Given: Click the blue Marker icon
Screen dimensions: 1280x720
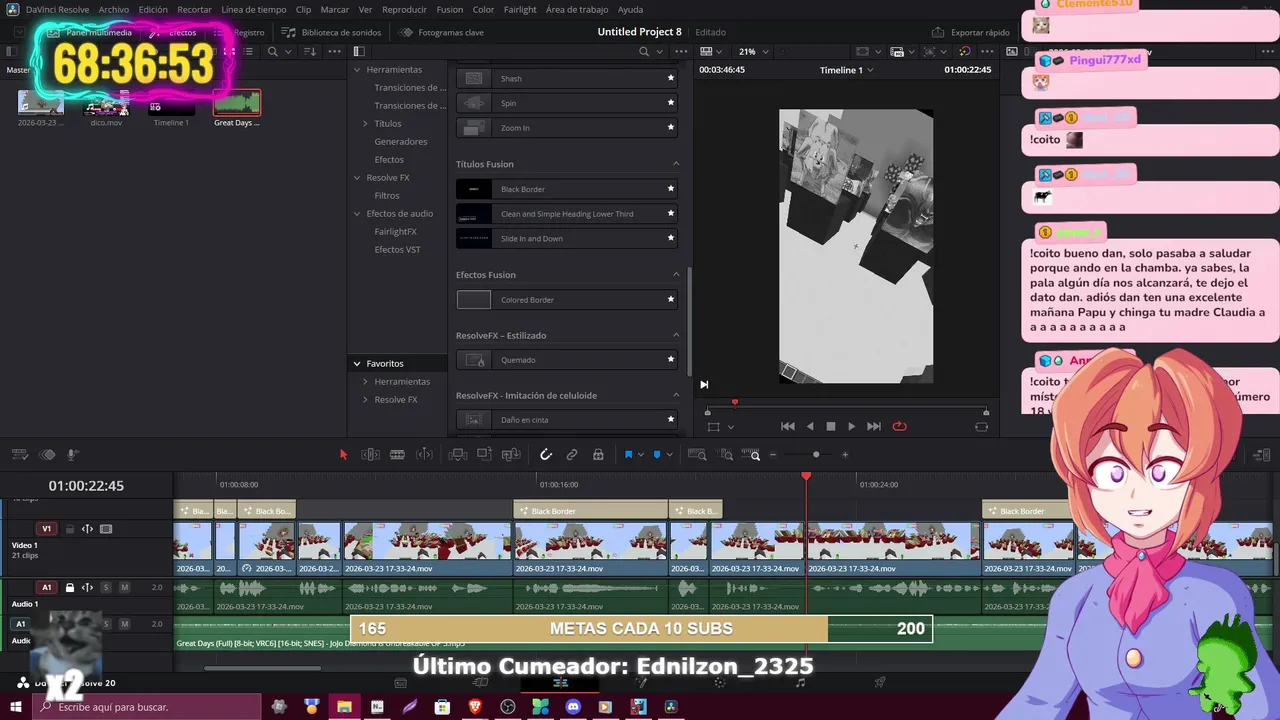Looking at the screenshot, I should pos(657,455).
